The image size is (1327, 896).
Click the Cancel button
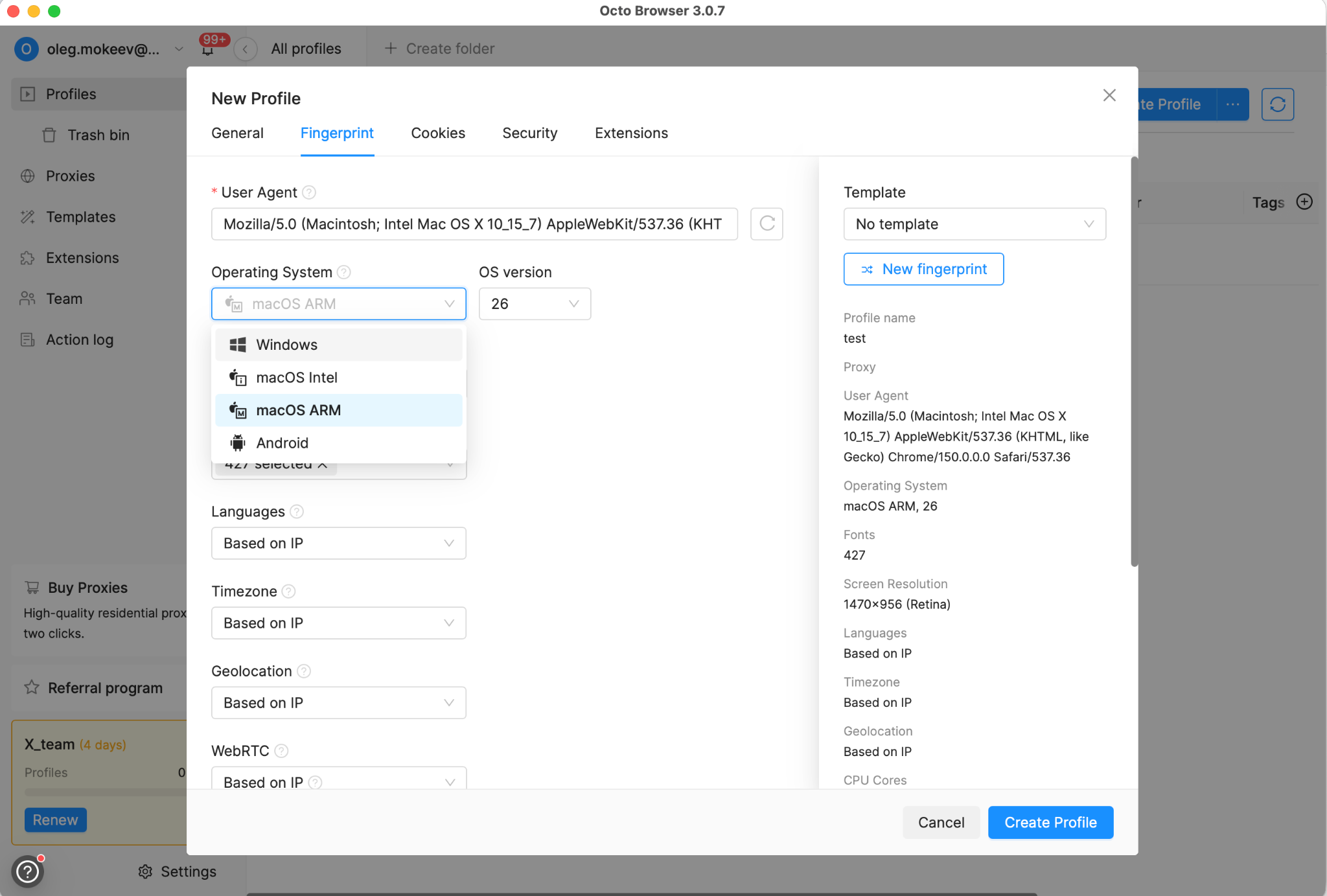pyautogui.click(x=941, y=822)
